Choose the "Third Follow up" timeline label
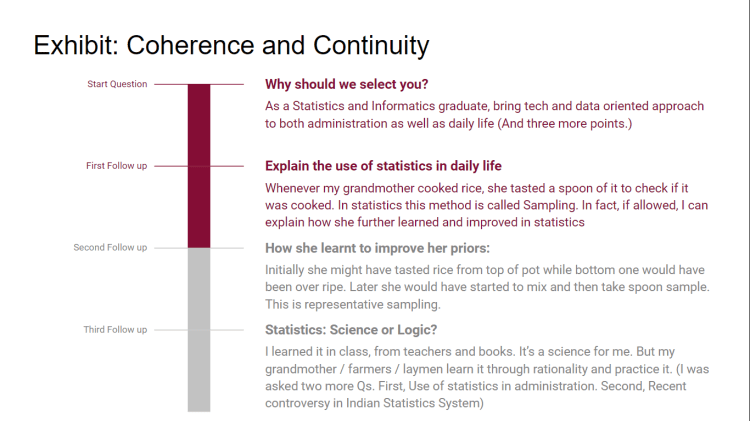The height and width of the screenshot is (421, 750). click(x=115, y=329)
